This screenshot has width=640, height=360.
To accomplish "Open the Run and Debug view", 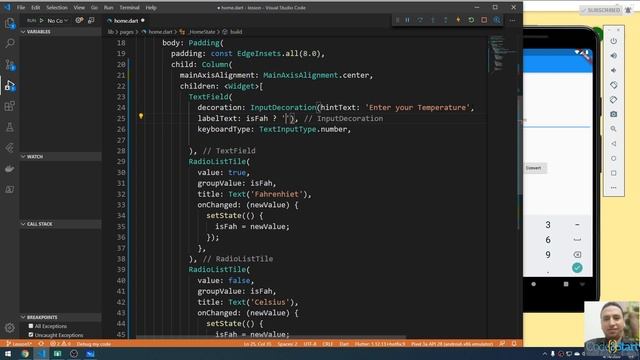I will 9,85.
